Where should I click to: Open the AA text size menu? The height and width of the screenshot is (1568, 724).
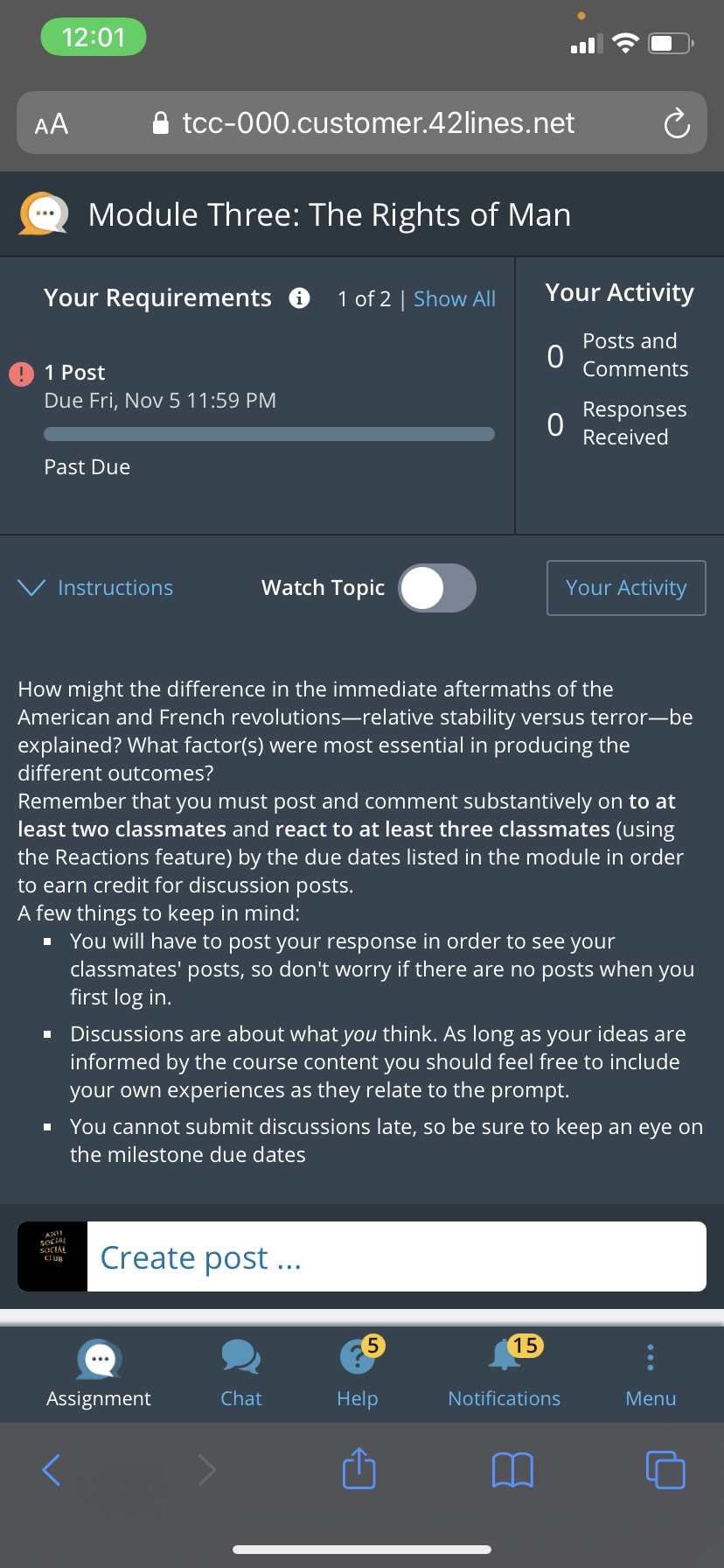coord(52,124)
